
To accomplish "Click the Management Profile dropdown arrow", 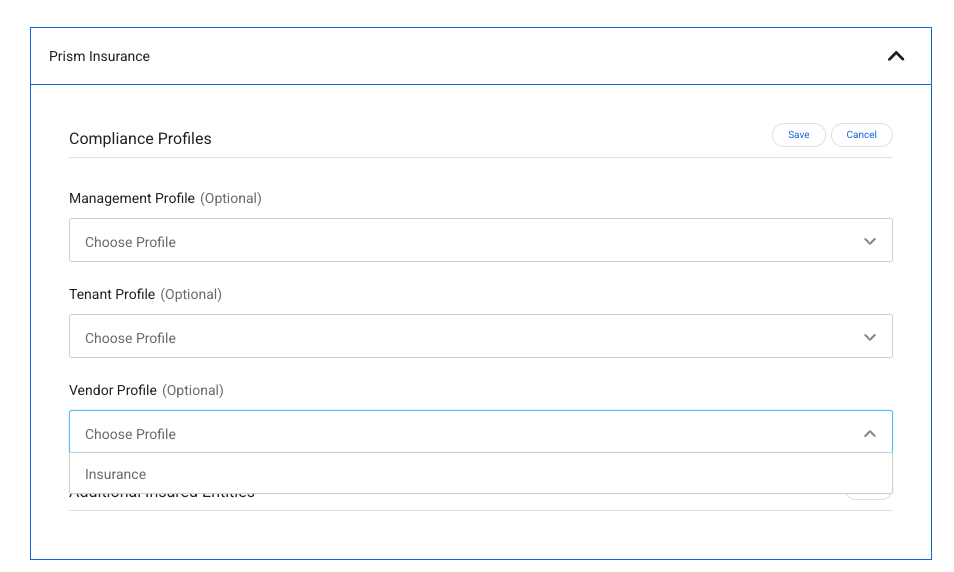I will (869, 241).
